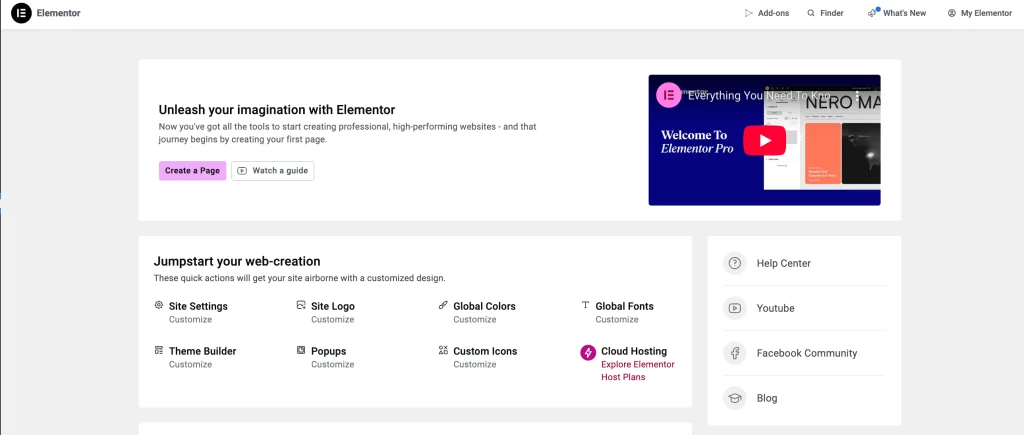Click the Elementor logo icon
Image resolution: width=1024 pixels, height=435 pixels.
[21, 13]
